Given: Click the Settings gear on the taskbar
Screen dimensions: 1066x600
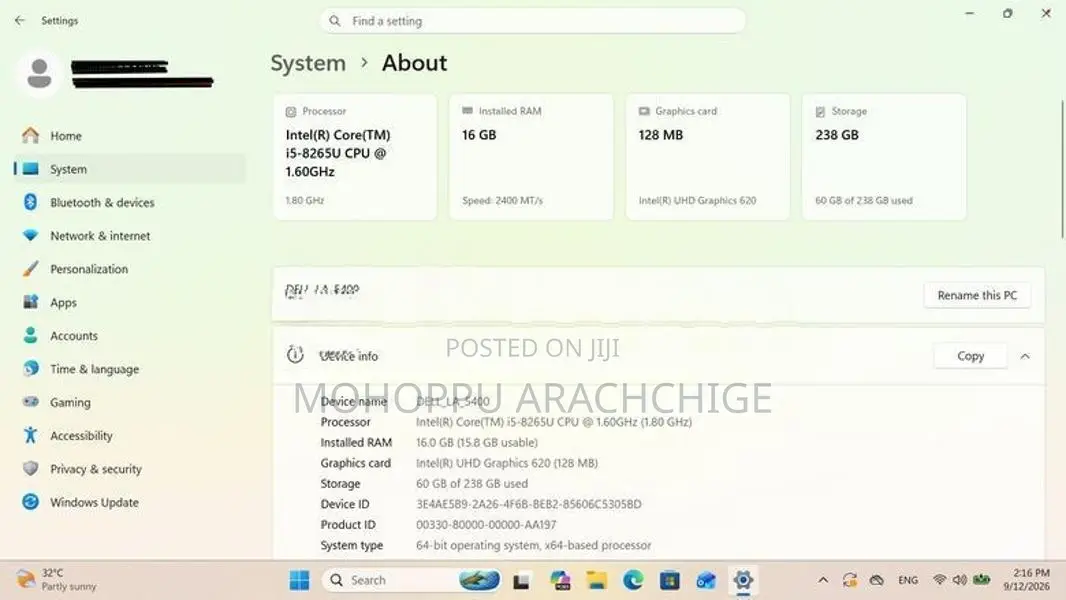Looking at the screenshot, I should point(743,580).
